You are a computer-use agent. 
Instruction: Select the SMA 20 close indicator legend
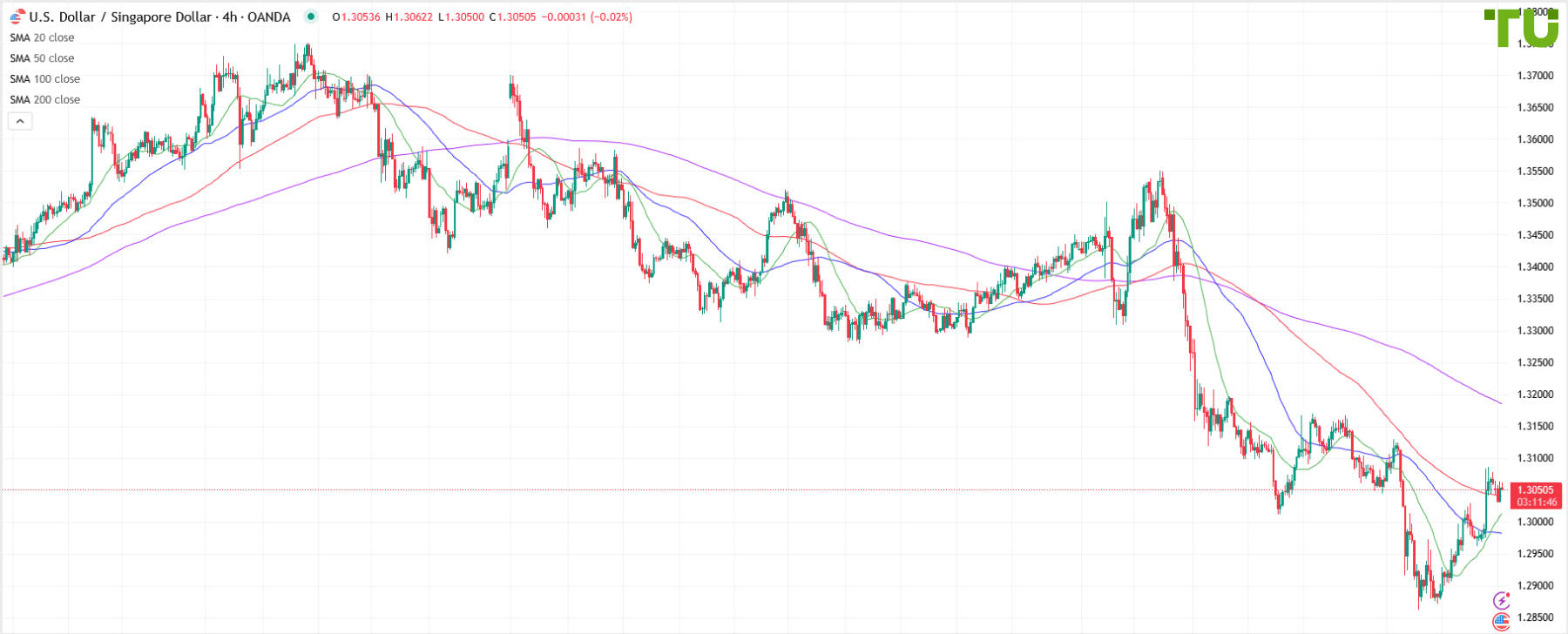(x=42, y=37)
